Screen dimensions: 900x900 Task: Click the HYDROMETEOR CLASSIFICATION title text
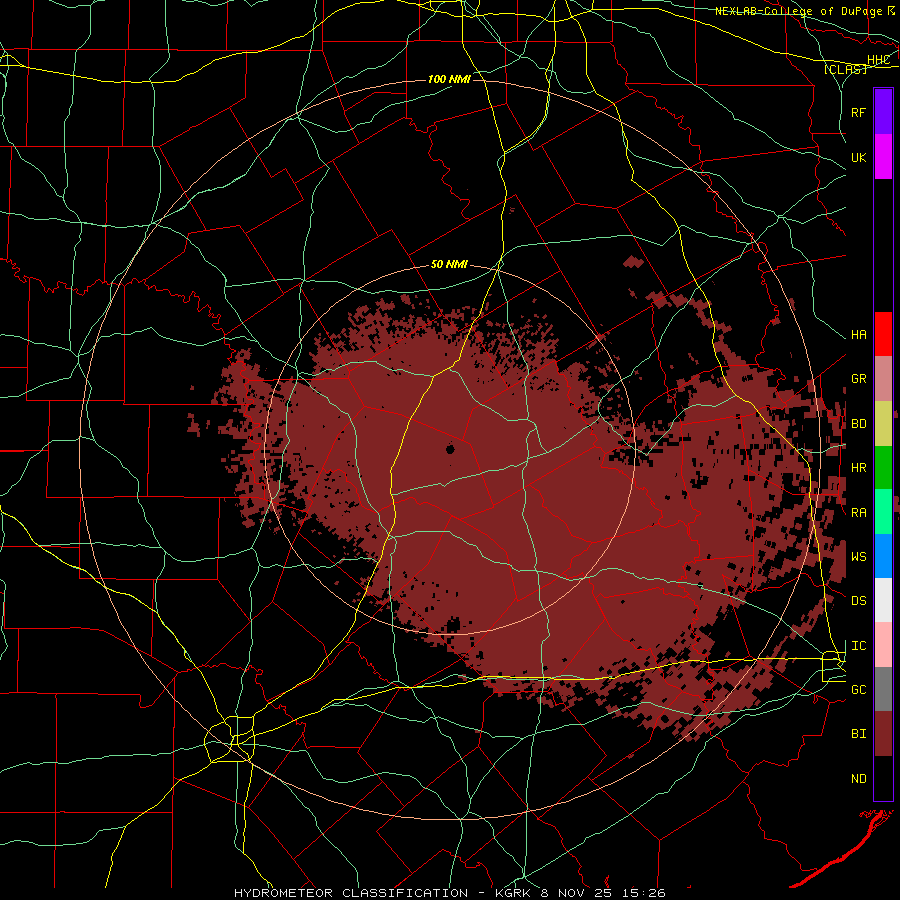351,893
